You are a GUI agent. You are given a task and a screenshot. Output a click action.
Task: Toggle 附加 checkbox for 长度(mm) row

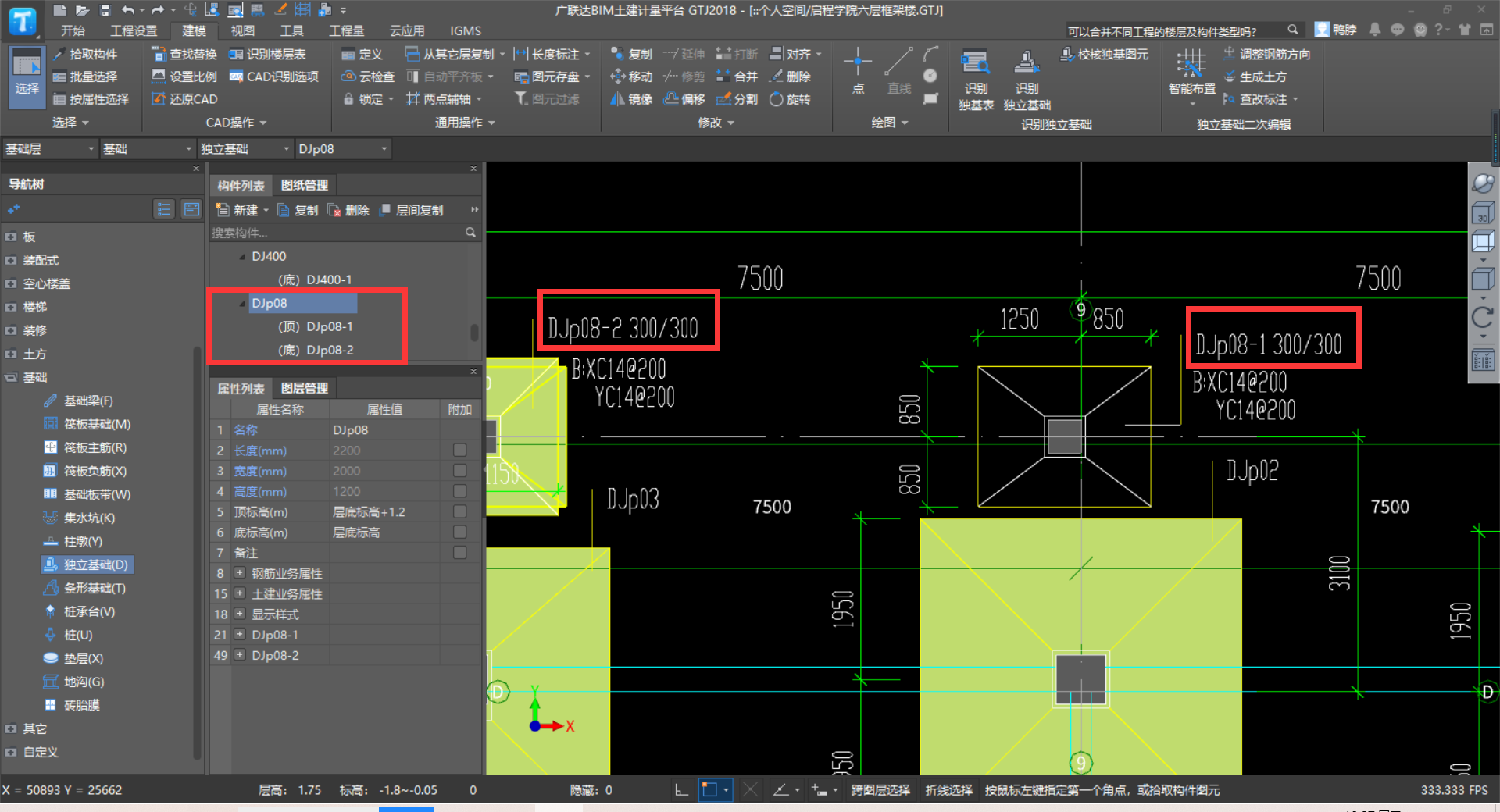(x=459, y=450)
